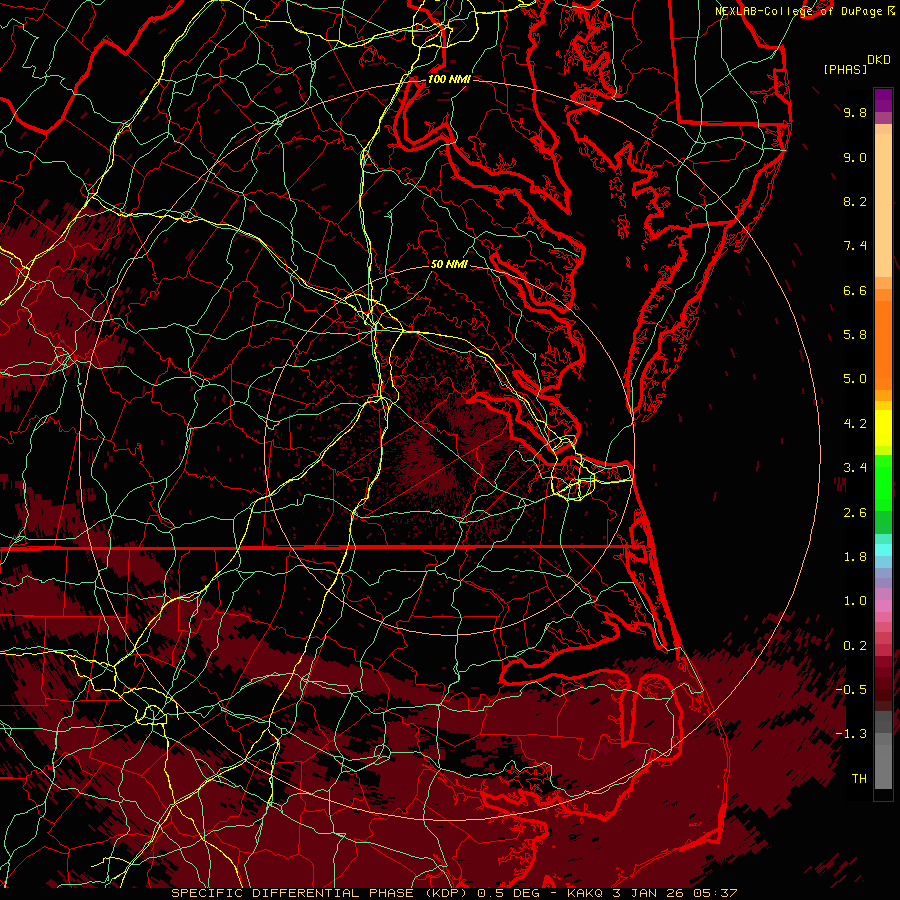Click the KAKQ station ID in the caption

coord(585,893)
